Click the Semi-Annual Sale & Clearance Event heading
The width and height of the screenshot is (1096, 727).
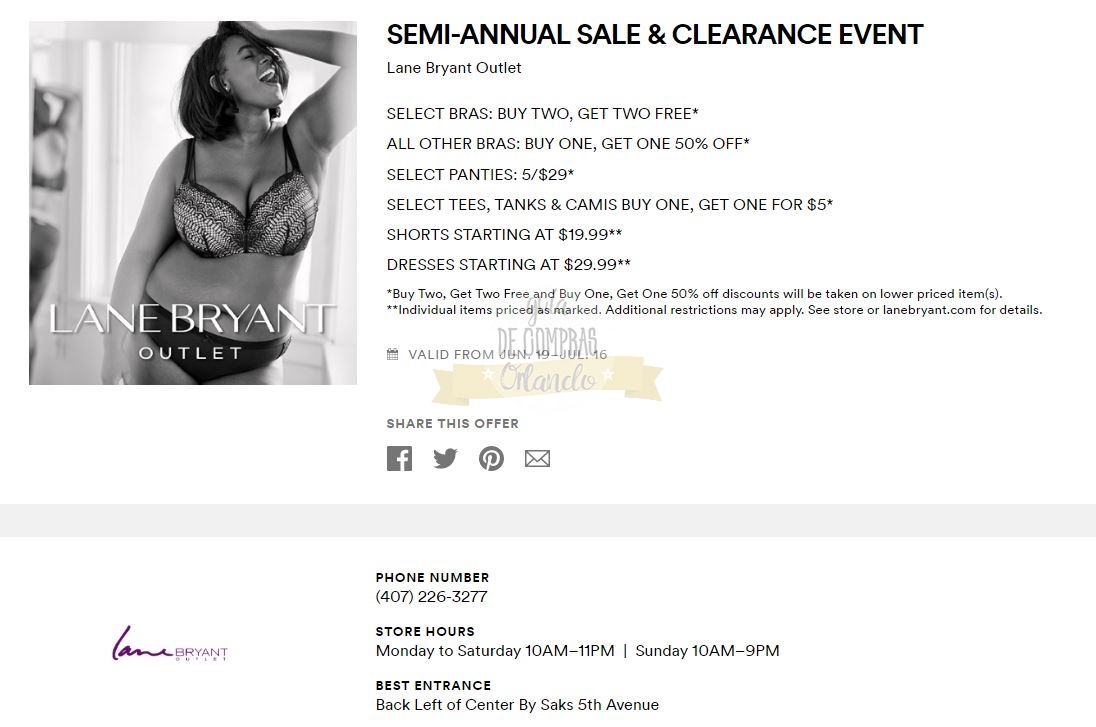(654, 35)
